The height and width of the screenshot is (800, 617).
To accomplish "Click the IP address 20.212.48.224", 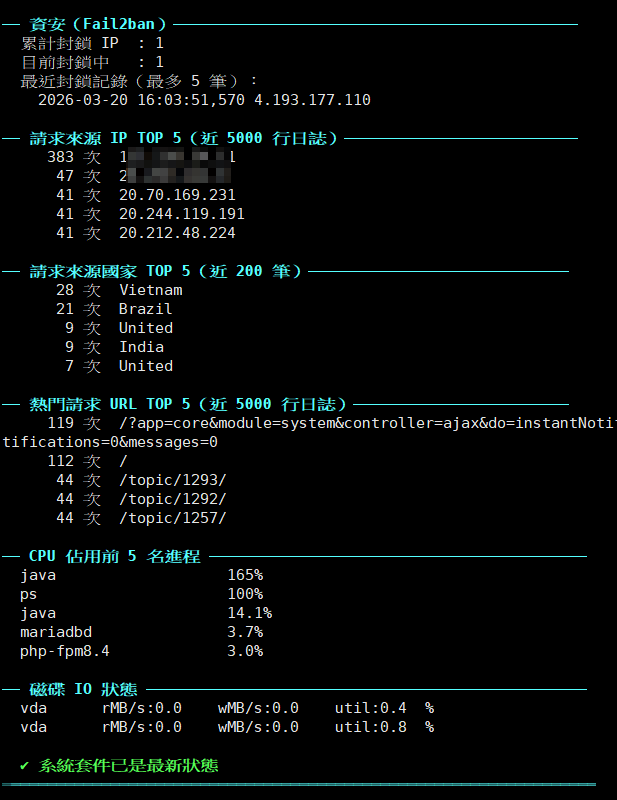I will point(177,233).
